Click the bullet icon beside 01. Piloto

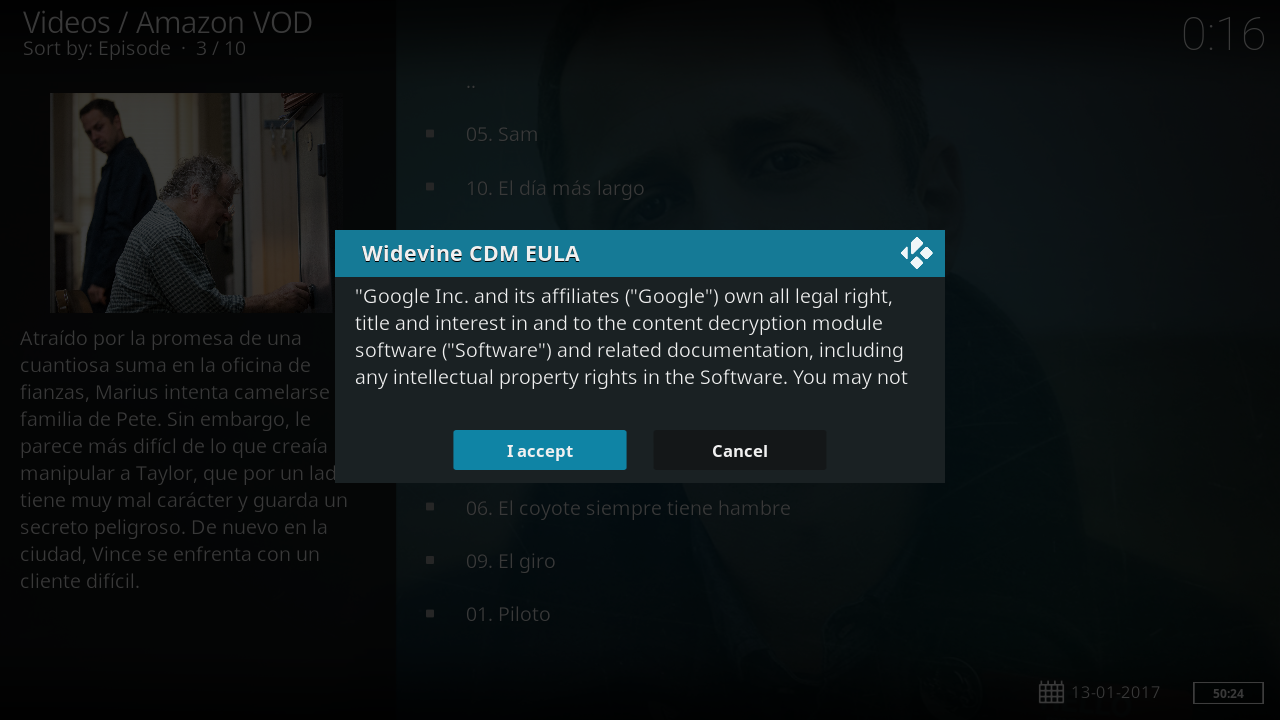tap(430, 613)
